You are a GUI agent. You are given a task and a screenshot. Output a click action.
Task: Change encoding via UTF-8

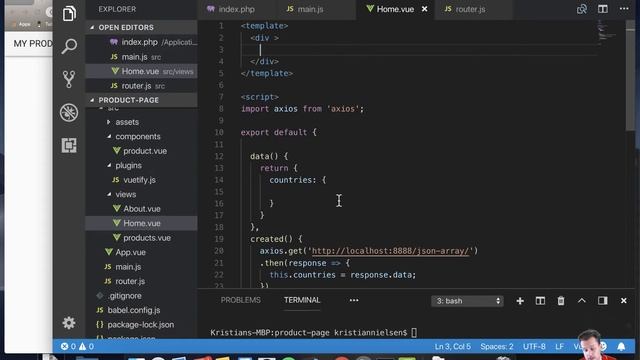click(534, 347)
